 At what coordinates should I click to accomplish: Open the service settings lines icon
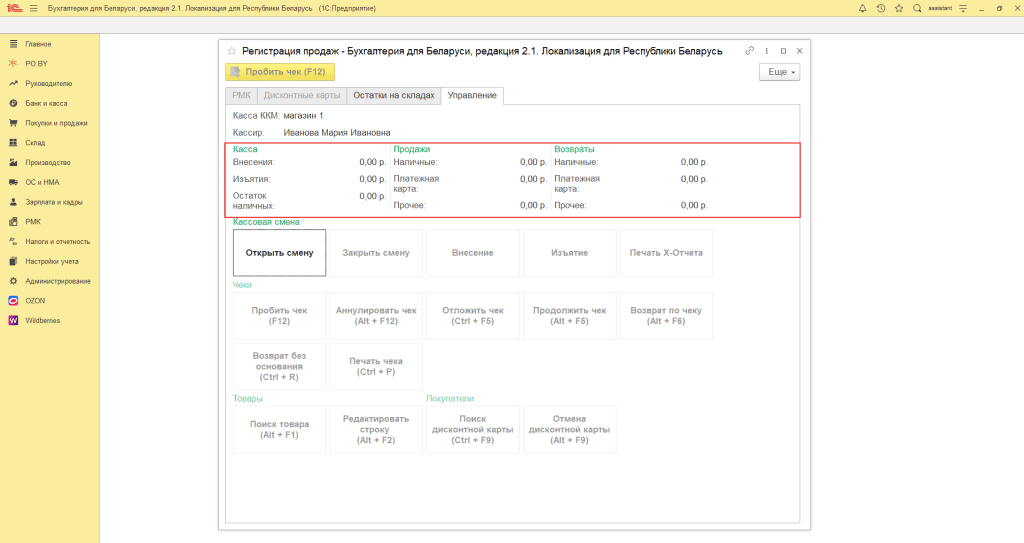[963, 8]
